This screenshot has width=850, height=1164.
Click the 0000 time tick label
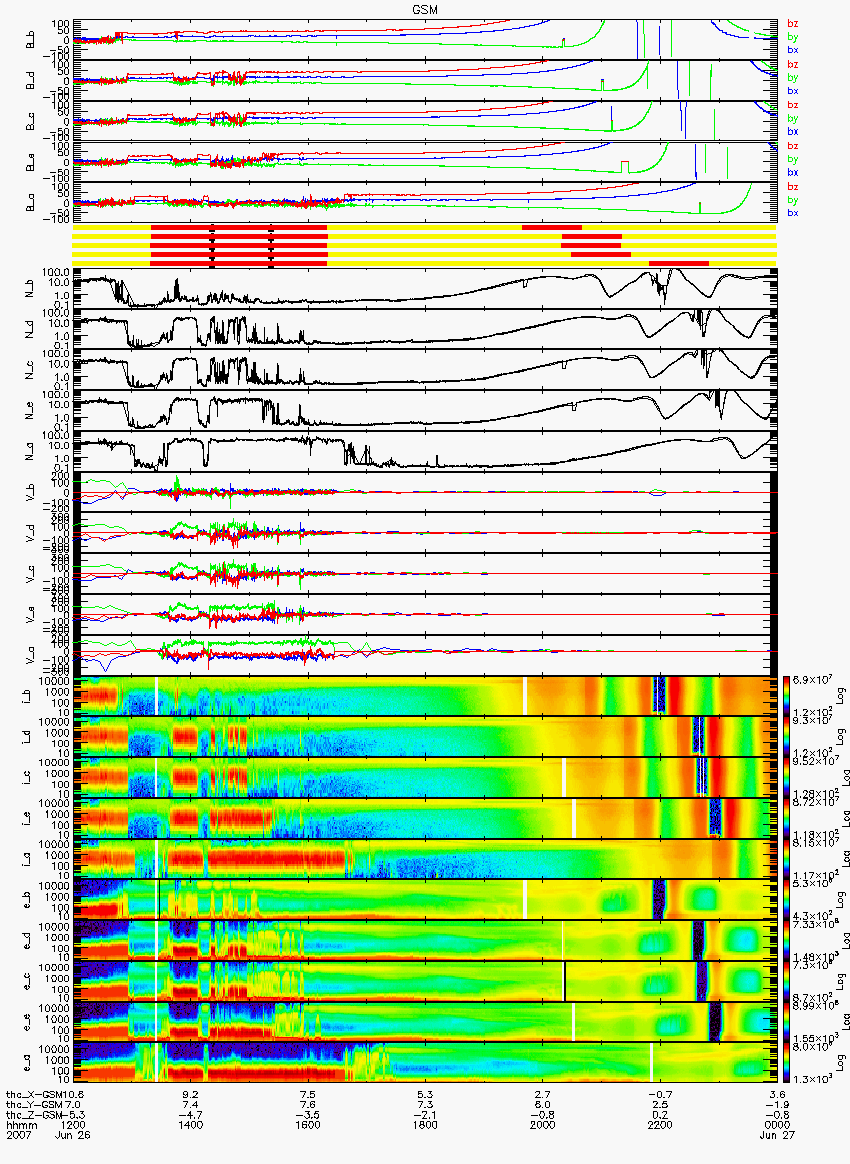point(777,1125)
